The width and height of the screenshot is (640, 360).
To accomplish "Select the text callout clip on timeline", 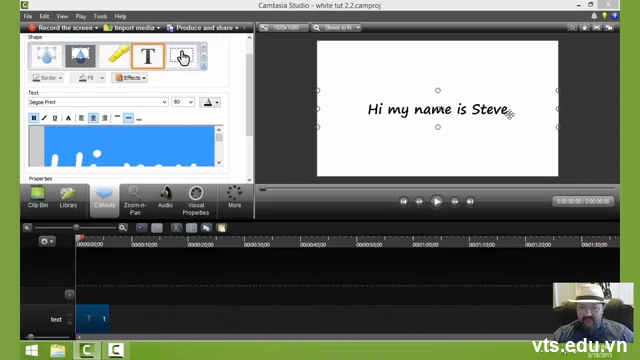I will 92,318.
